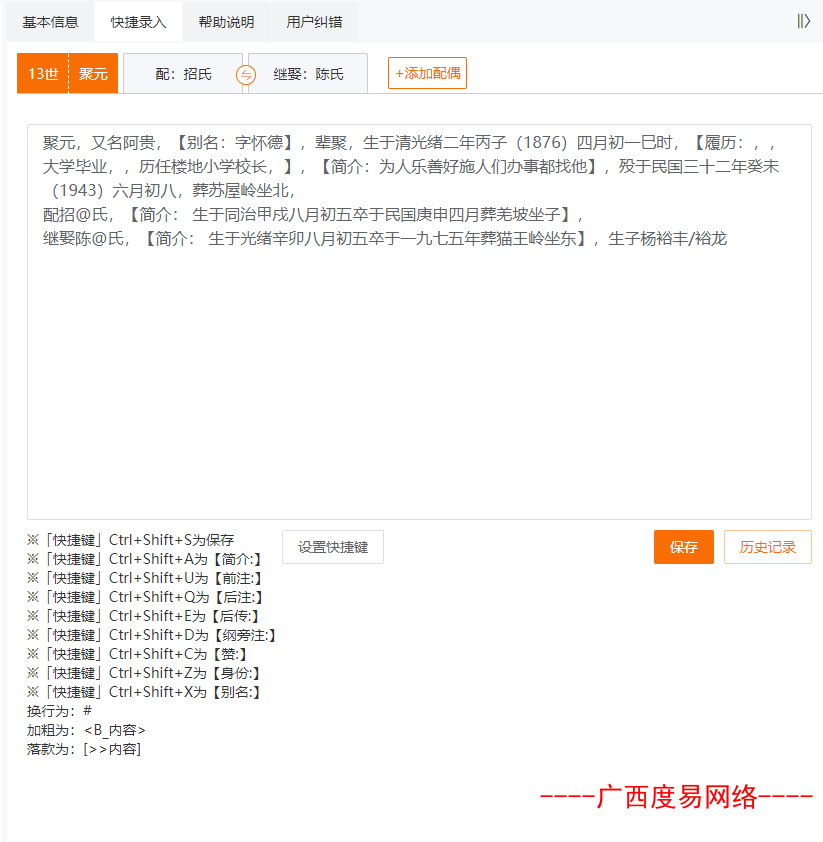Select the 帮助说明 tab
This screenshot has width=823, height=842.
226,22
